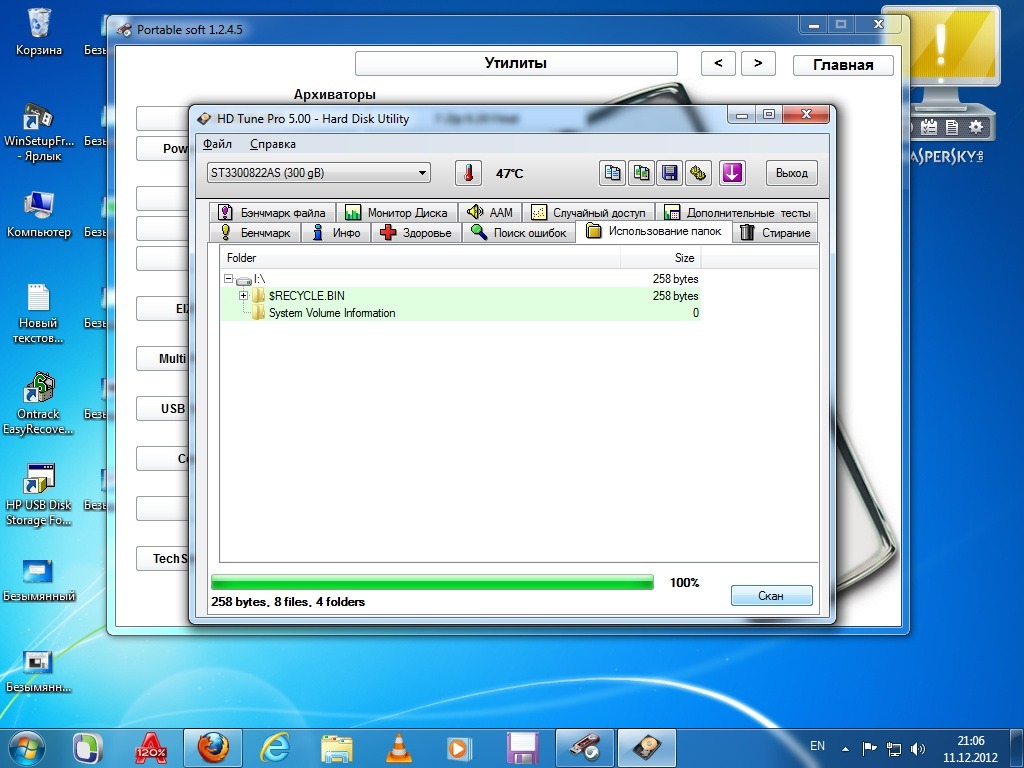
Task: Expand the $RECYCLE.BIN folder node
Action: (x=244, y=296)
